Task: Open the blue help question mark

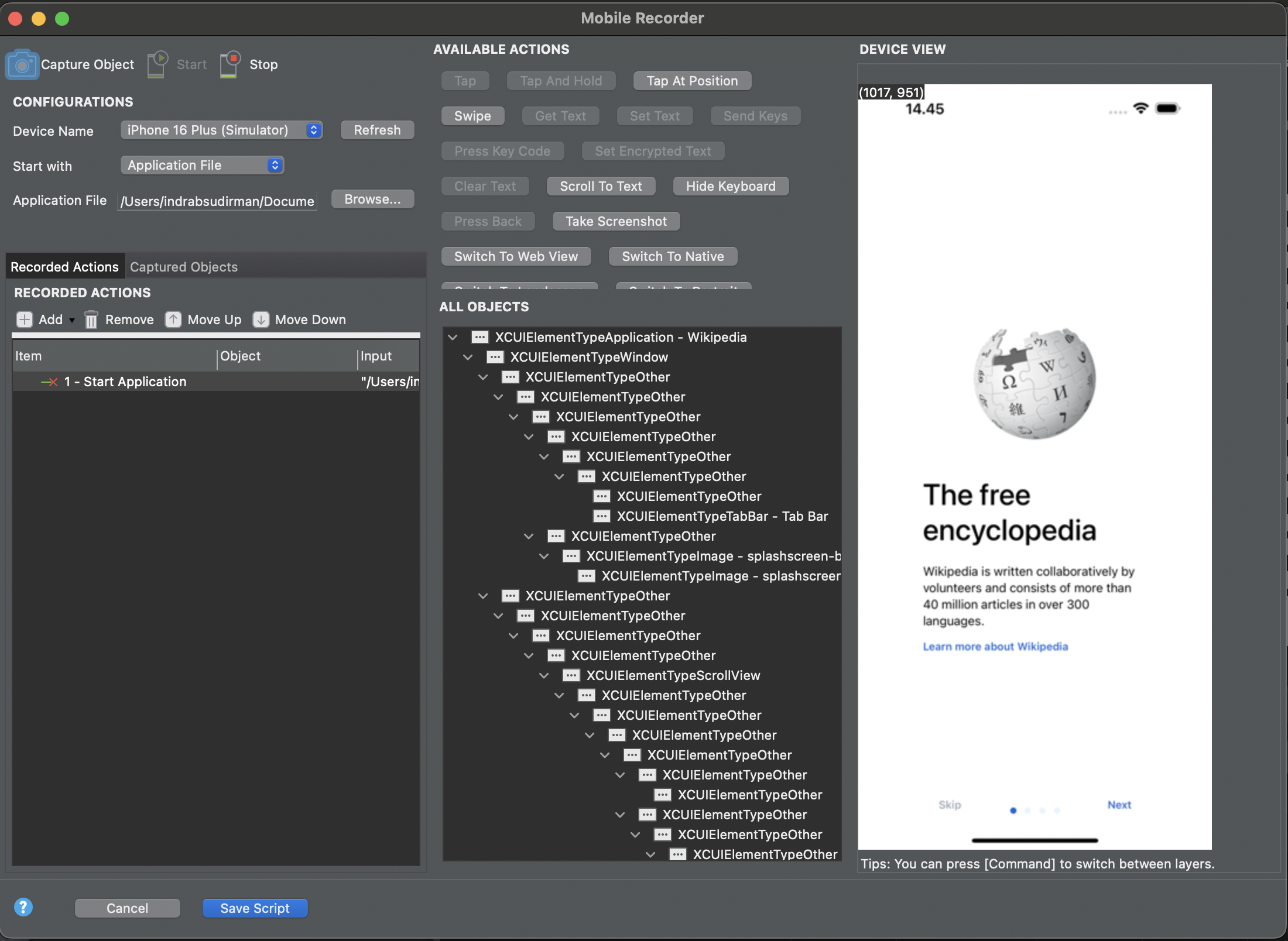Action: tap(23, 908)
